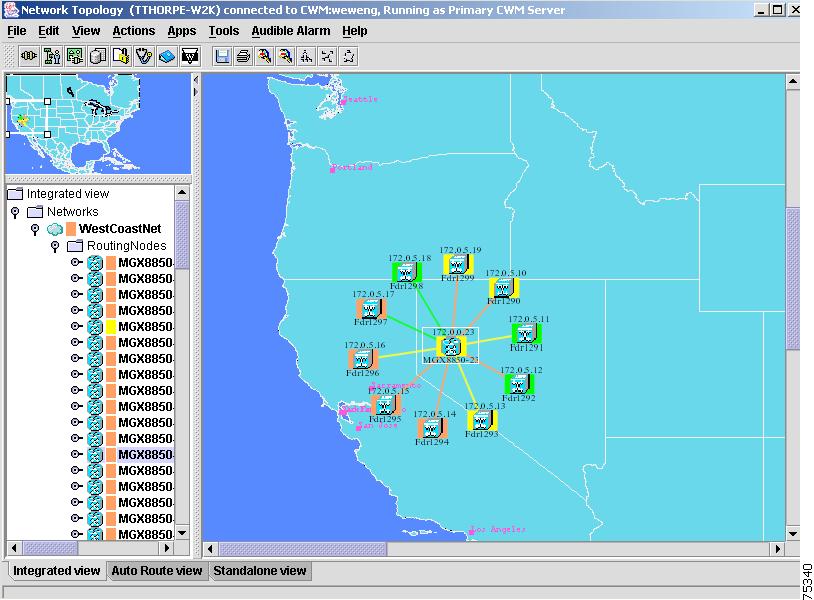Click the Los Angeles city marker
This screenshot has width=814, height=600.
tap(471, 531)
